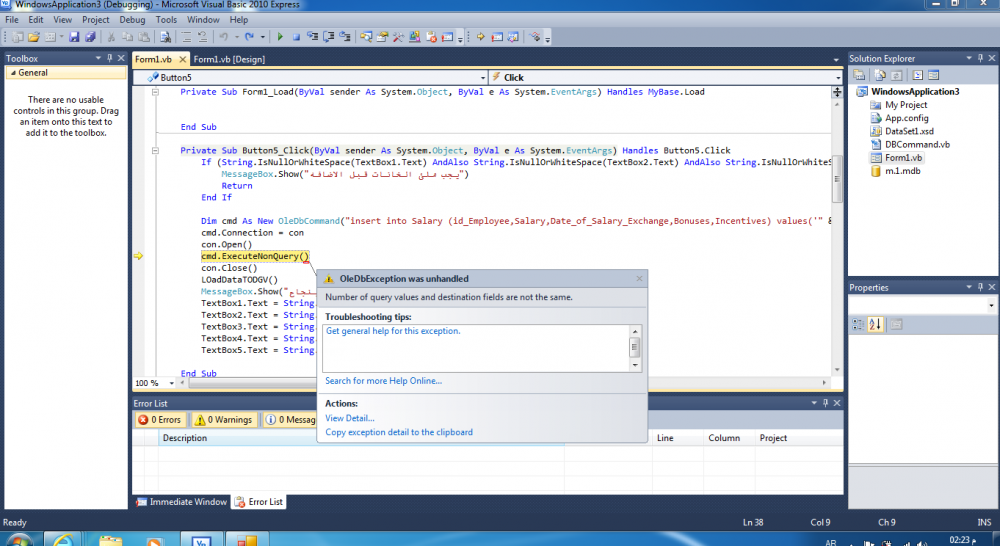The height and width of the screenshot is (546, 1000).
Task: Click the Step Into debug icon
Action: (x=312, y=37)
